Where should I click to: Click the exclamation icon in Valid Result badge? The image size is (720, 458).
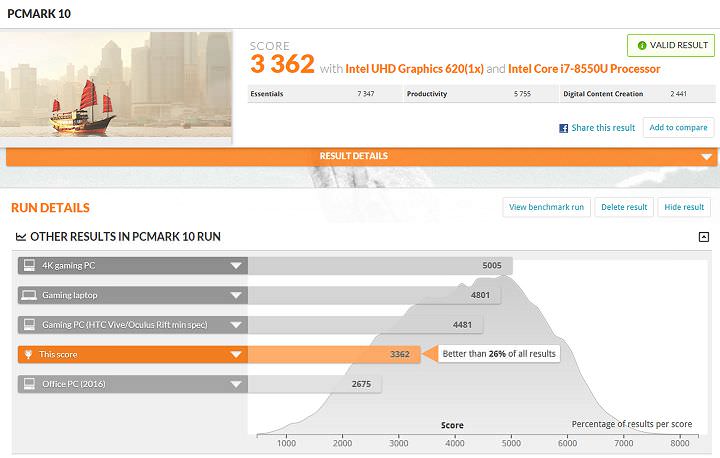(639, 46)
